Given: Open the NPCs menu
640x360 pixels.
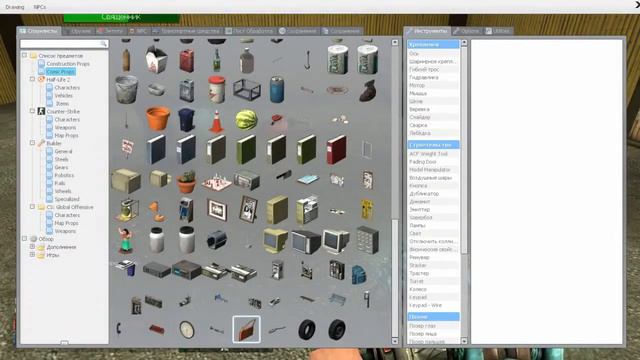Looking at the screenshot, I should (x=40, y=7).
